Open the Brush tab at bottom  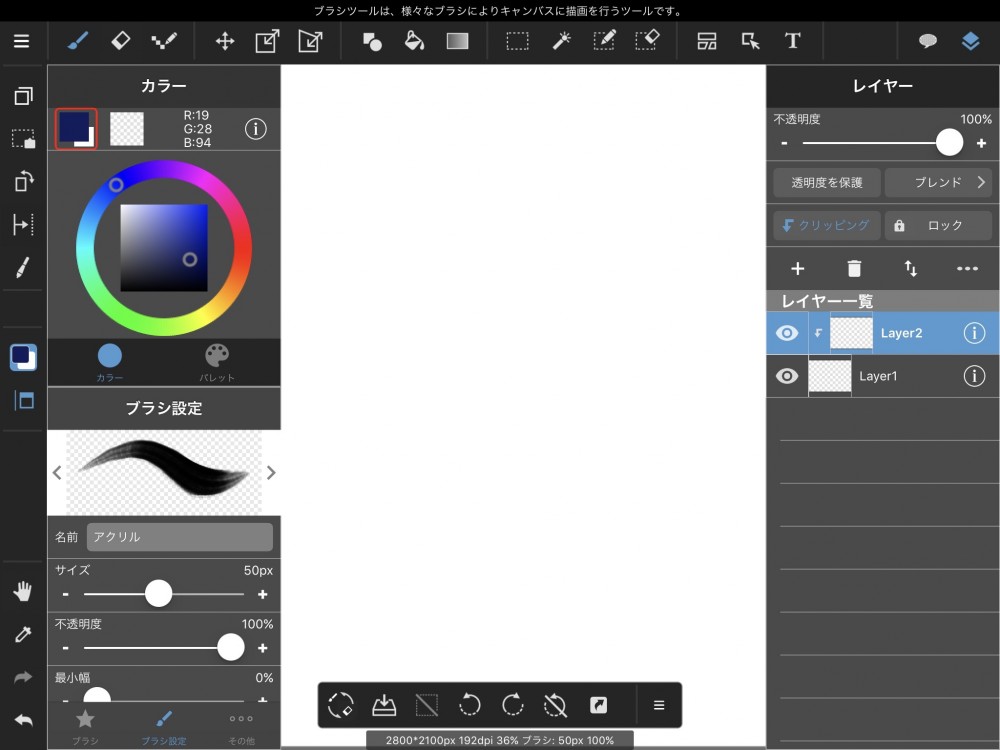[85, 725]
